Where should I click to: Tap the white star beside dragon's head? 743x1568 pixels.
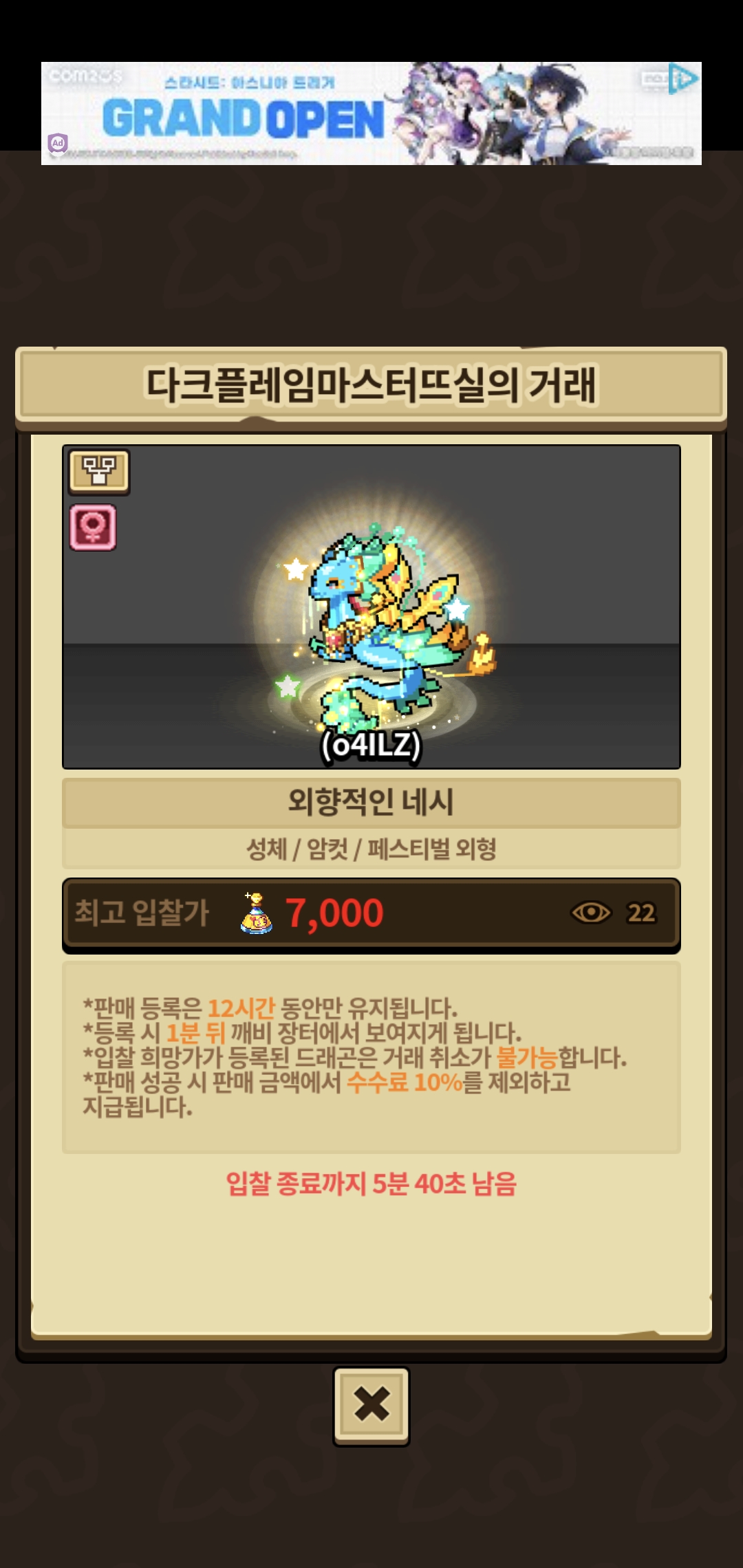(x=296, y=569)
